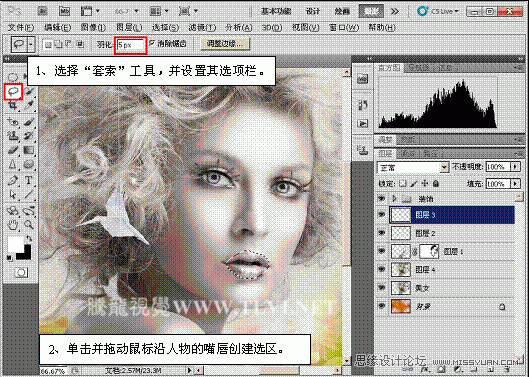
Task: Switch to 基本功能 workspace
Action: 276,11
